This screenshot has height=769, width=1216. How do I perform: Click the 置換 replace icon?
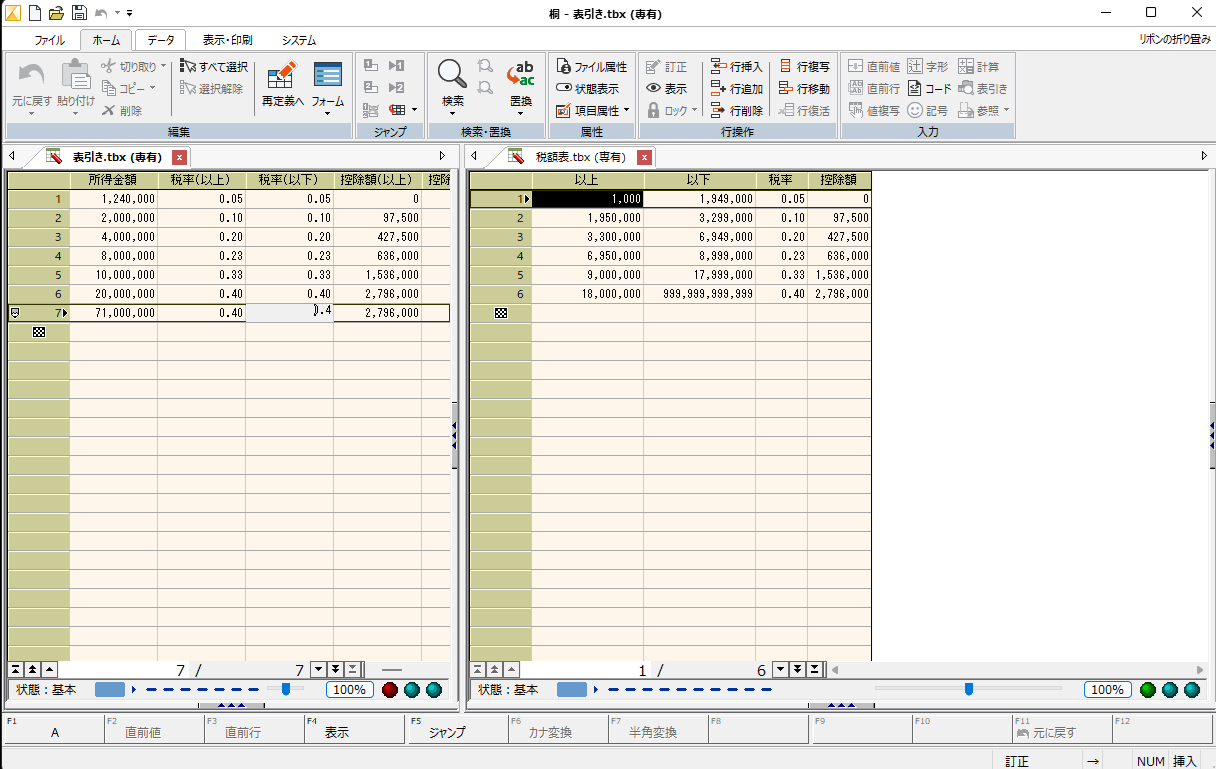coord(520,75)
